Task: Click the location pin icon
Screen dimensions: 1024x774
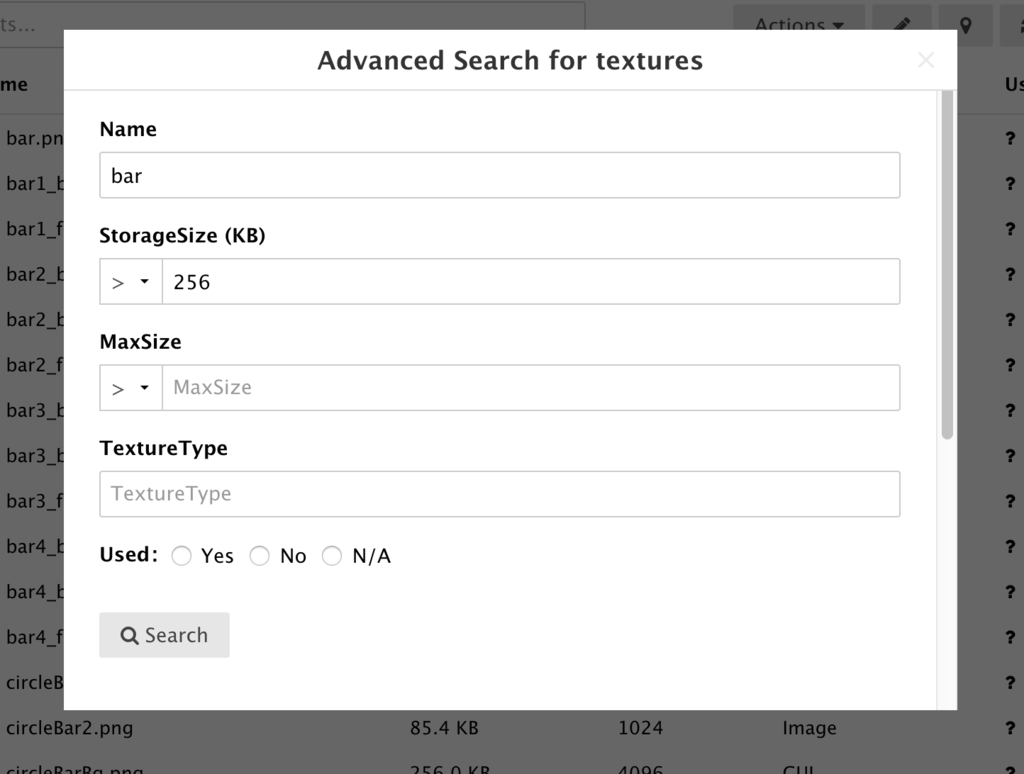Action: (x=965, y=25)
